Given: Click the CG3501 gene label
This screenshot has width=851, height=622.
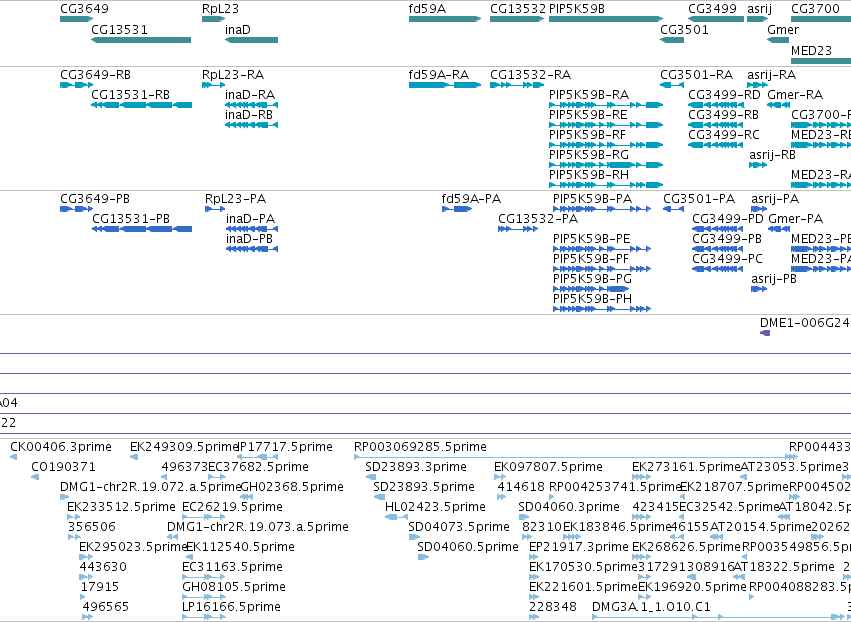Looking at the screenshot, I should (684, 29).
